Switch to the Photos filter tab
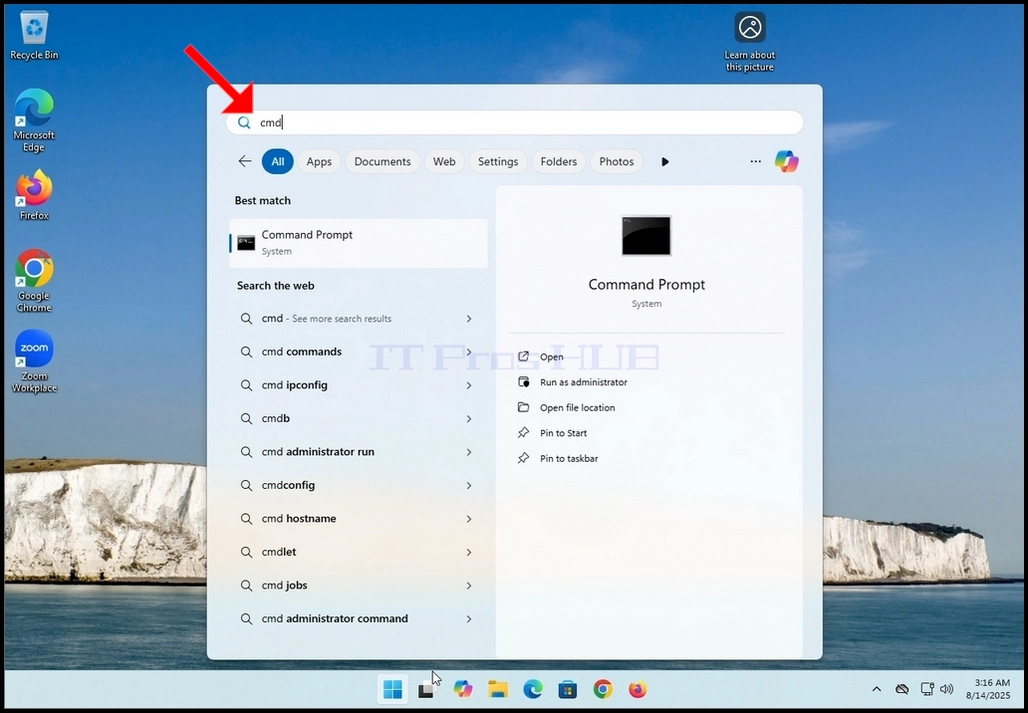 616,161
